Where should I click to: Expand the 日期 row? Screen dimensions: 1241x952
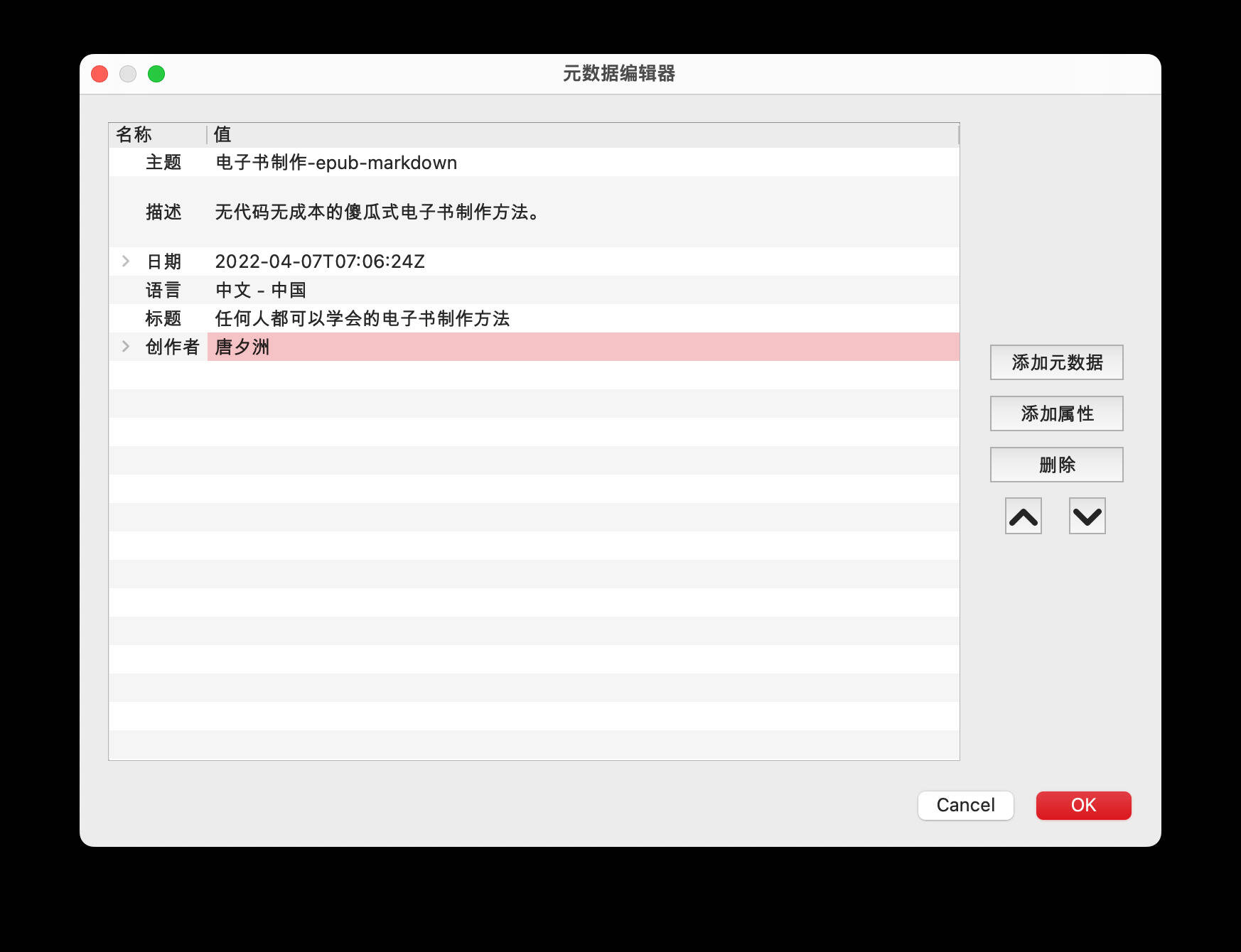pyautogui.click(x=126, y=261)
